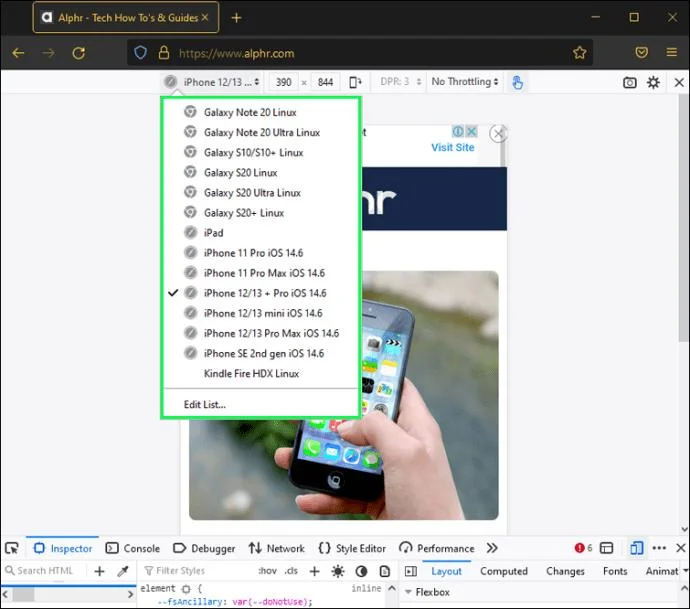
Task: Switch to the Console tab
Action: tap(133, 548)
